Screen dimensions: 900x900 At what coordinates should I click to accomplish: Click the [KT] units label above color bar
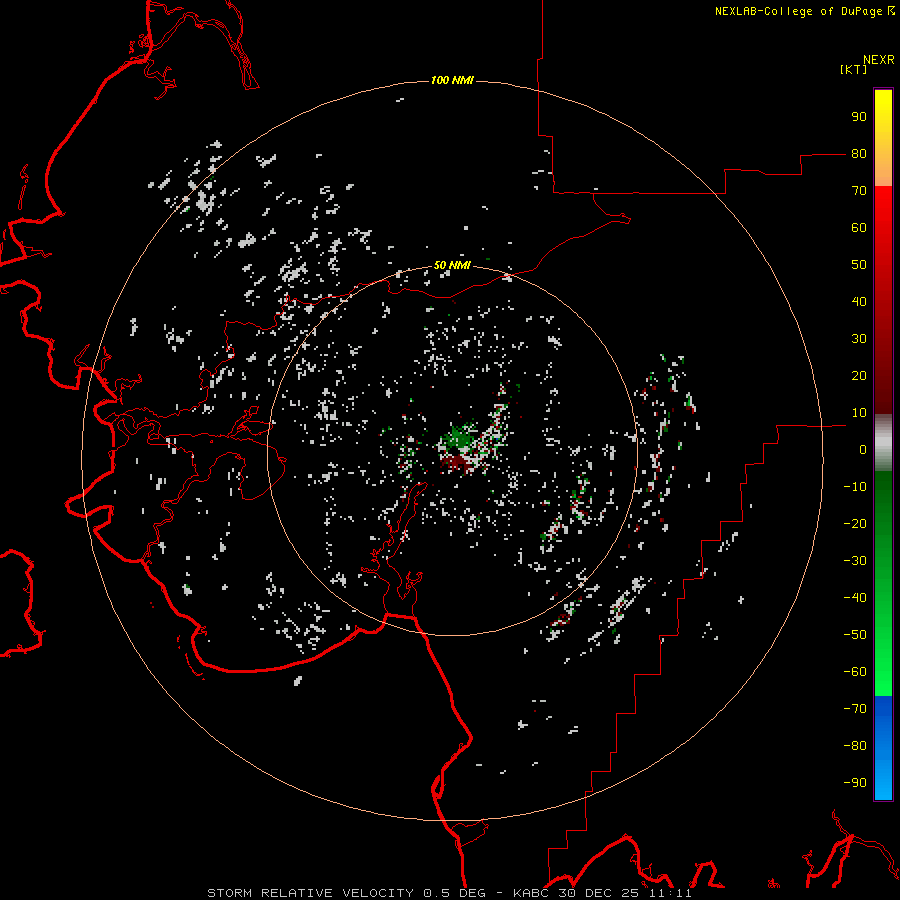click(x=853, y=69)
